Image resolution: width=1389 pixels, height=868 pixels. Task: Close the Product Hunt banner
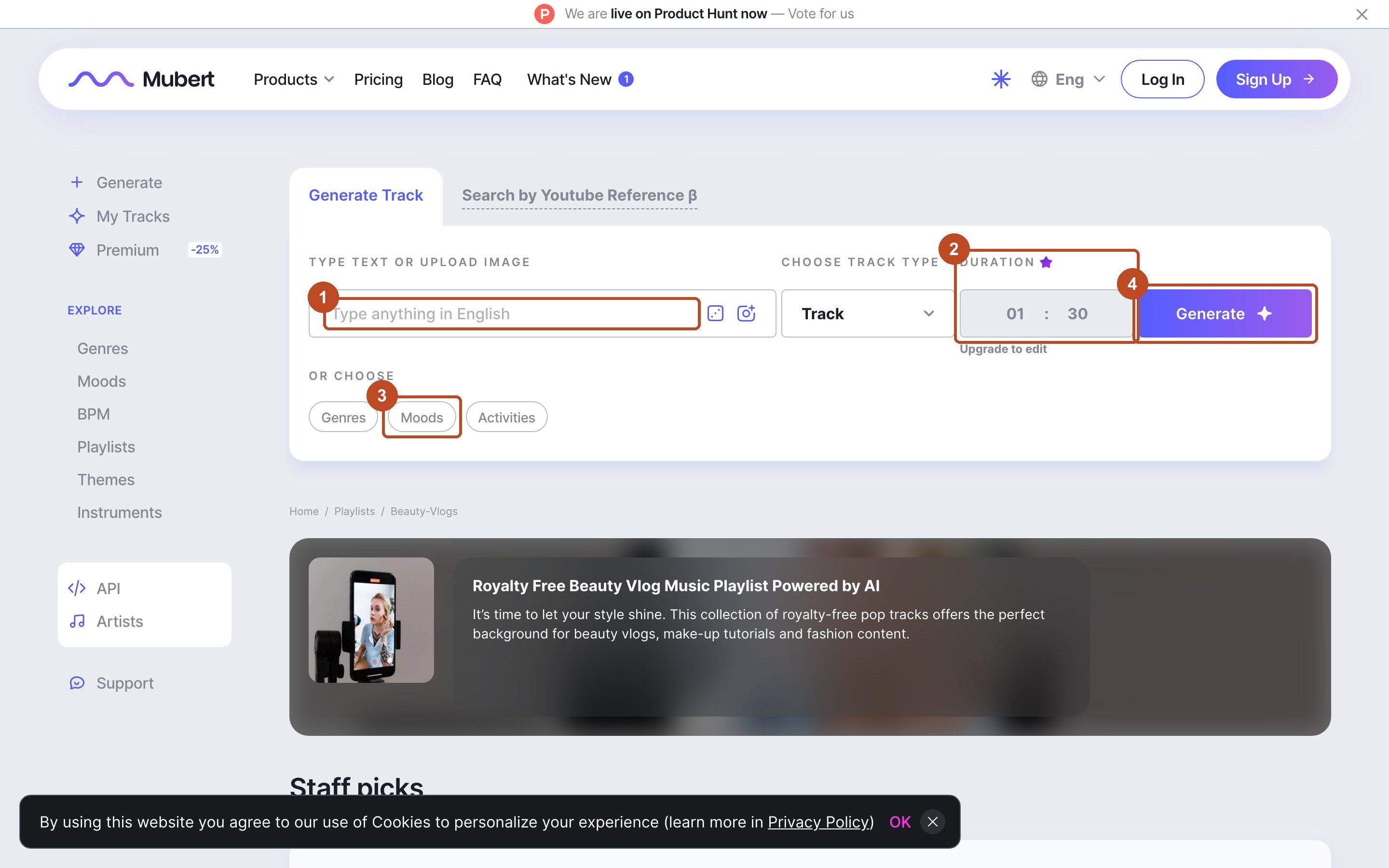tap(1362, 14)
